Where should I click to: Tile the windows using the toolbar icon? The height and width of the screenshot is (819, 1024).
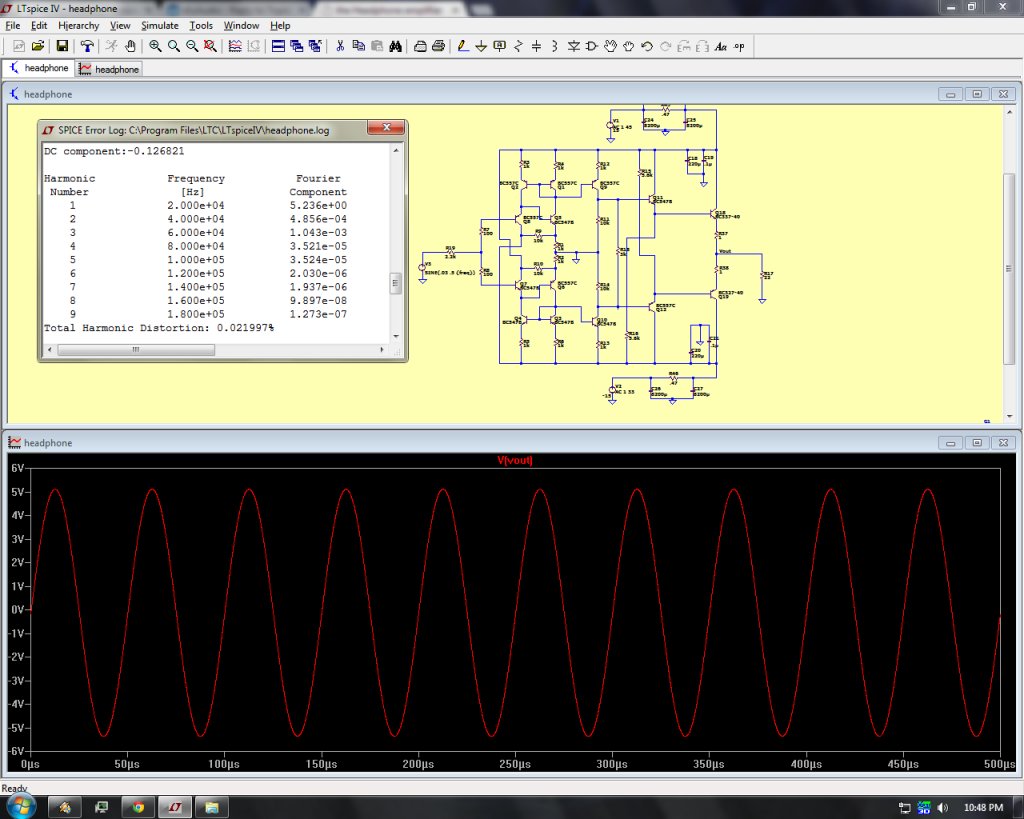[278, 46]
